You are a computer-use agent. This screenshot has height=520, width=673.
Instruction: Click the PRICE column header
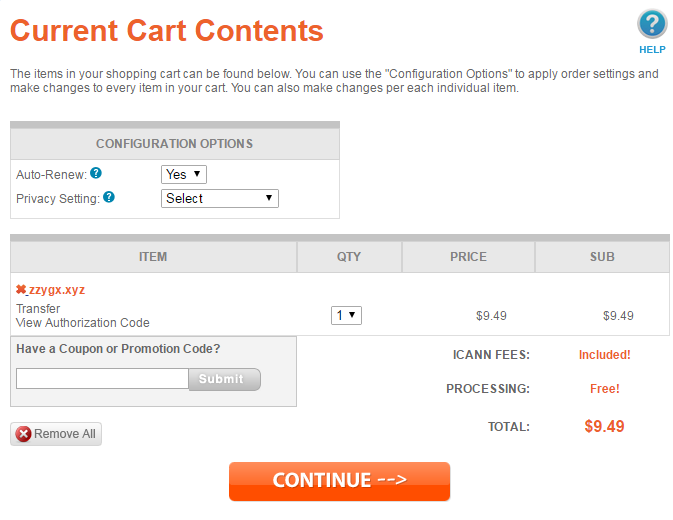[468, 257]
